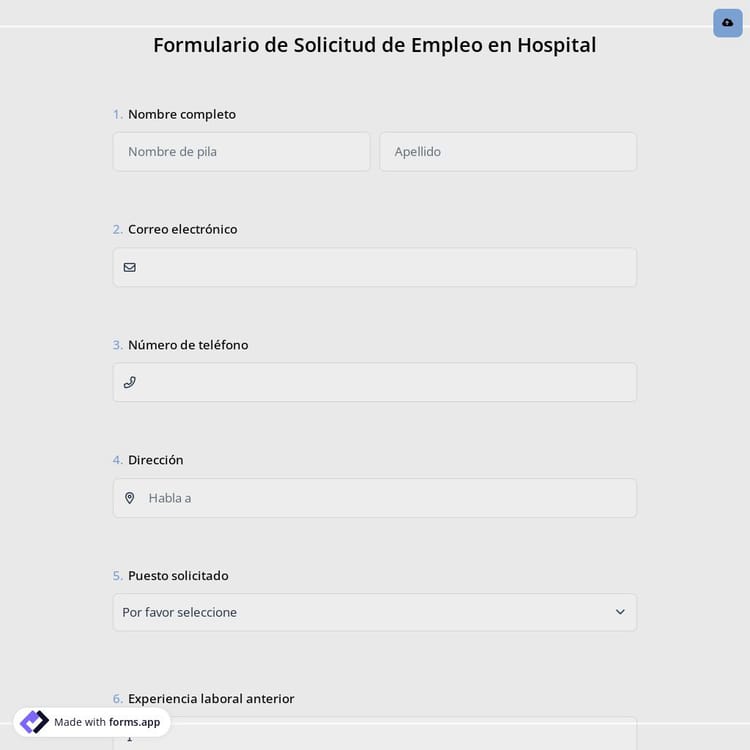Click the "Nombre completo" question label
The image size is (750, 750).
pyautogui.click(x=182, y=114)
